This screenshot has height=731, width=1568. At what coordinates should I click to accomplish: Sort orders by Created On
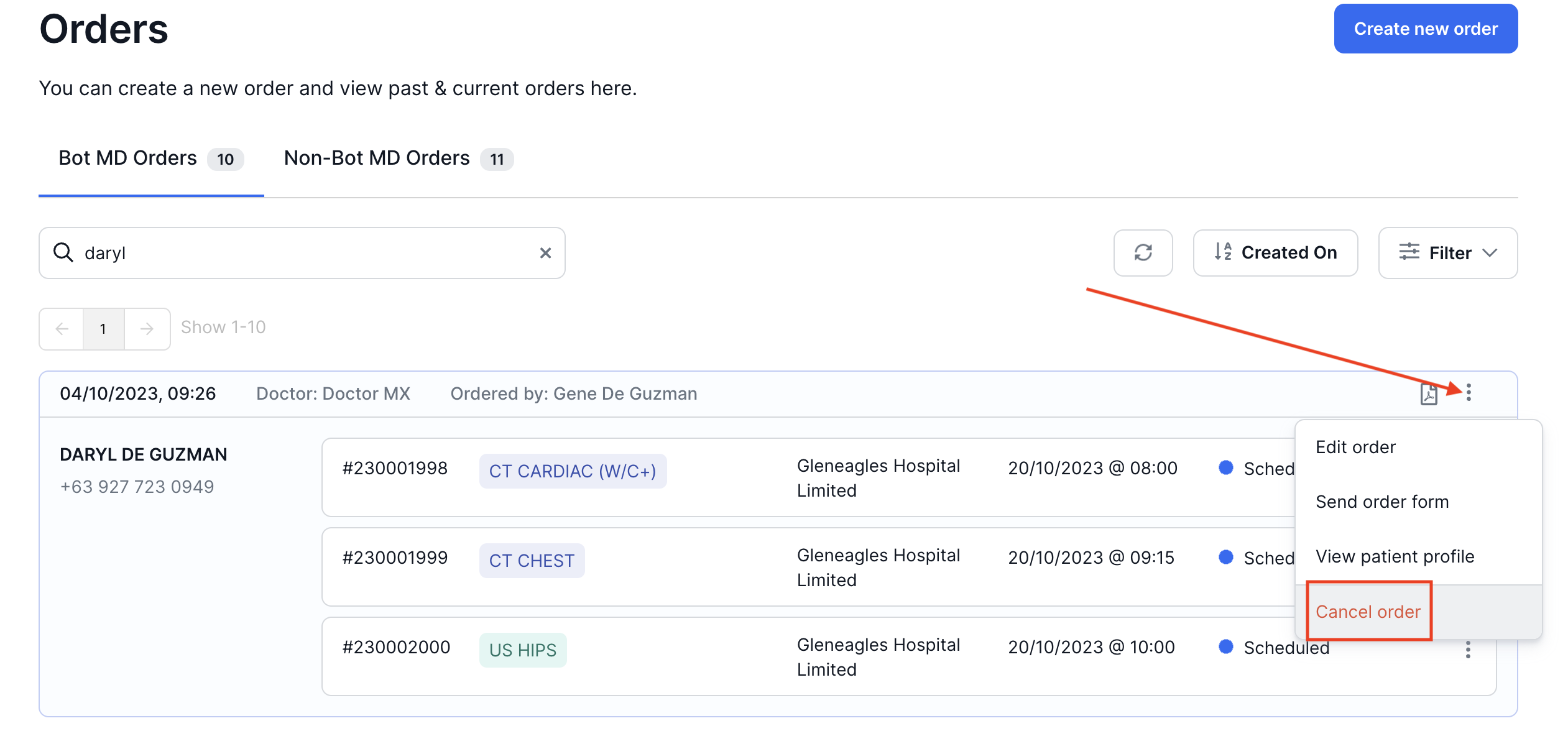(1275, 252)
